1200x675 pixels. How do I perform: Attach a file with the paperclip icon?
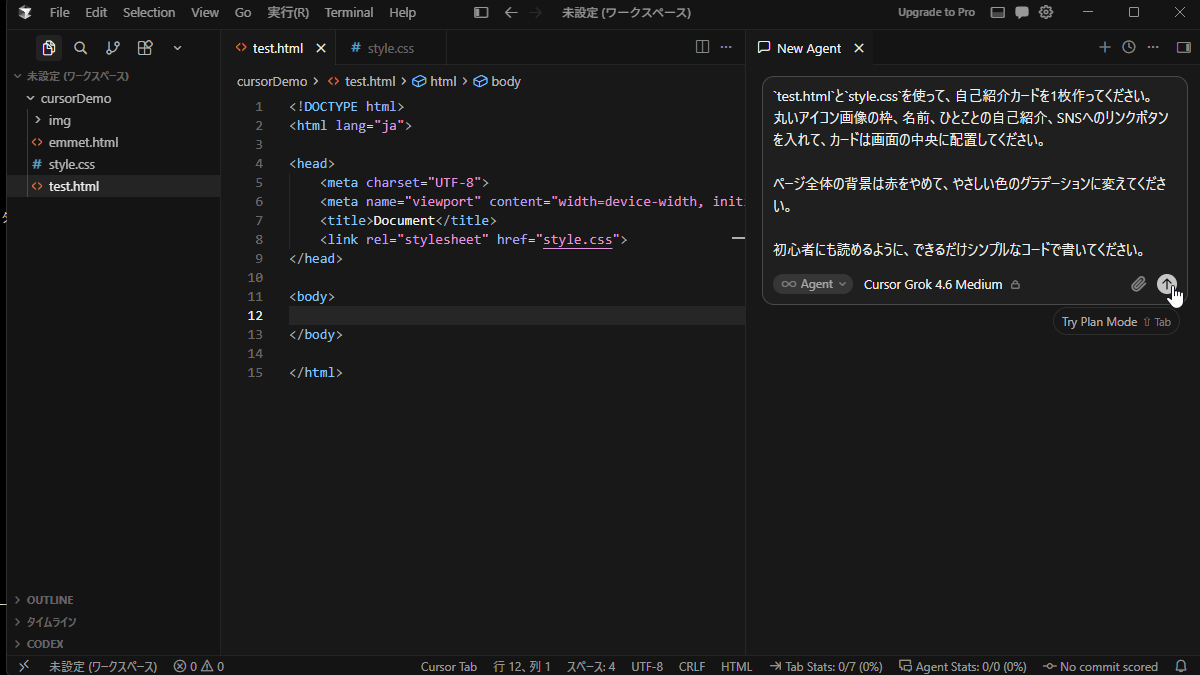1138,284
